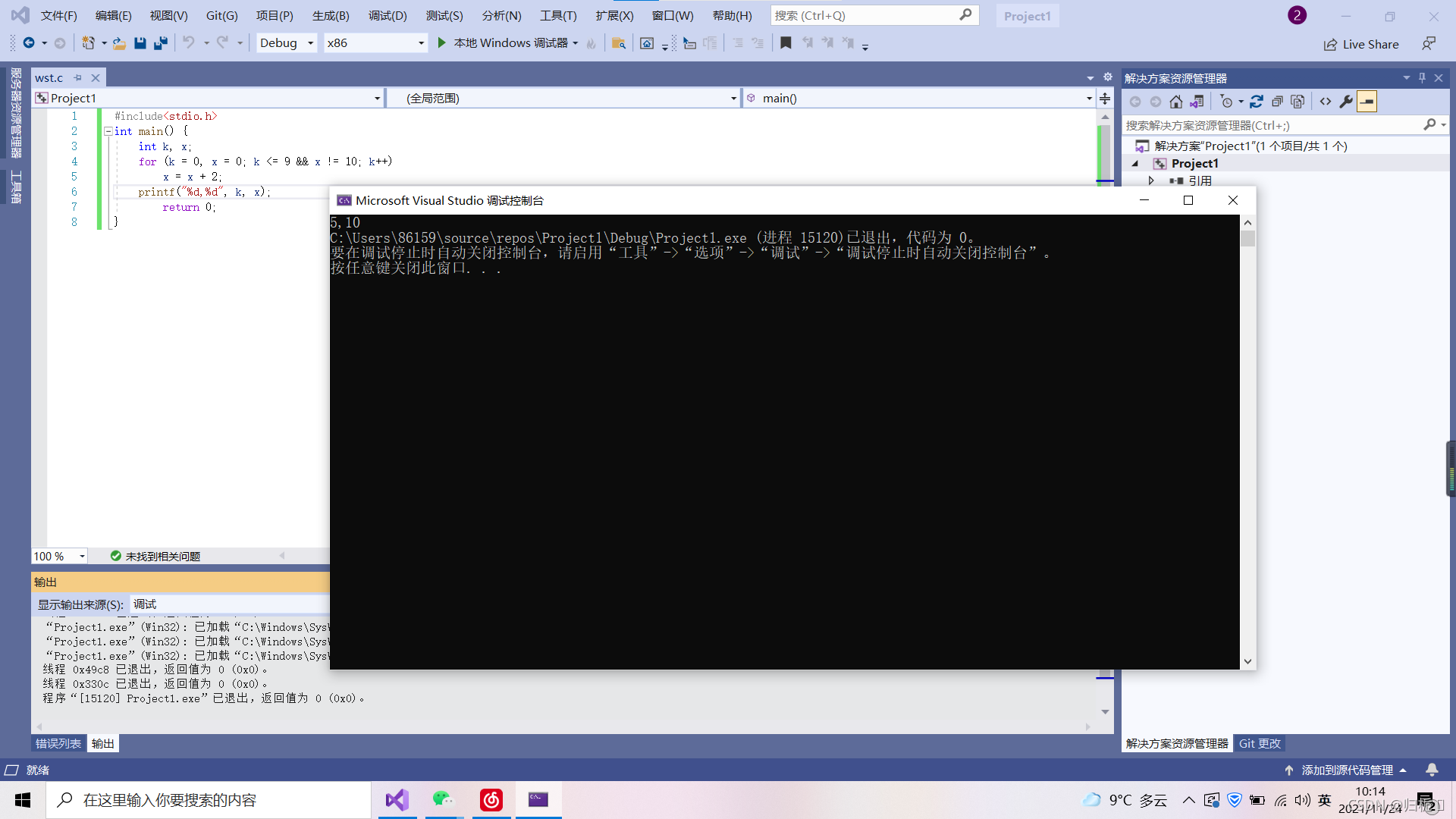Expand the Project1 tree item in Solution Explorer
The width and height of the screenshot is (1456, 819).
click(1135, 163)
